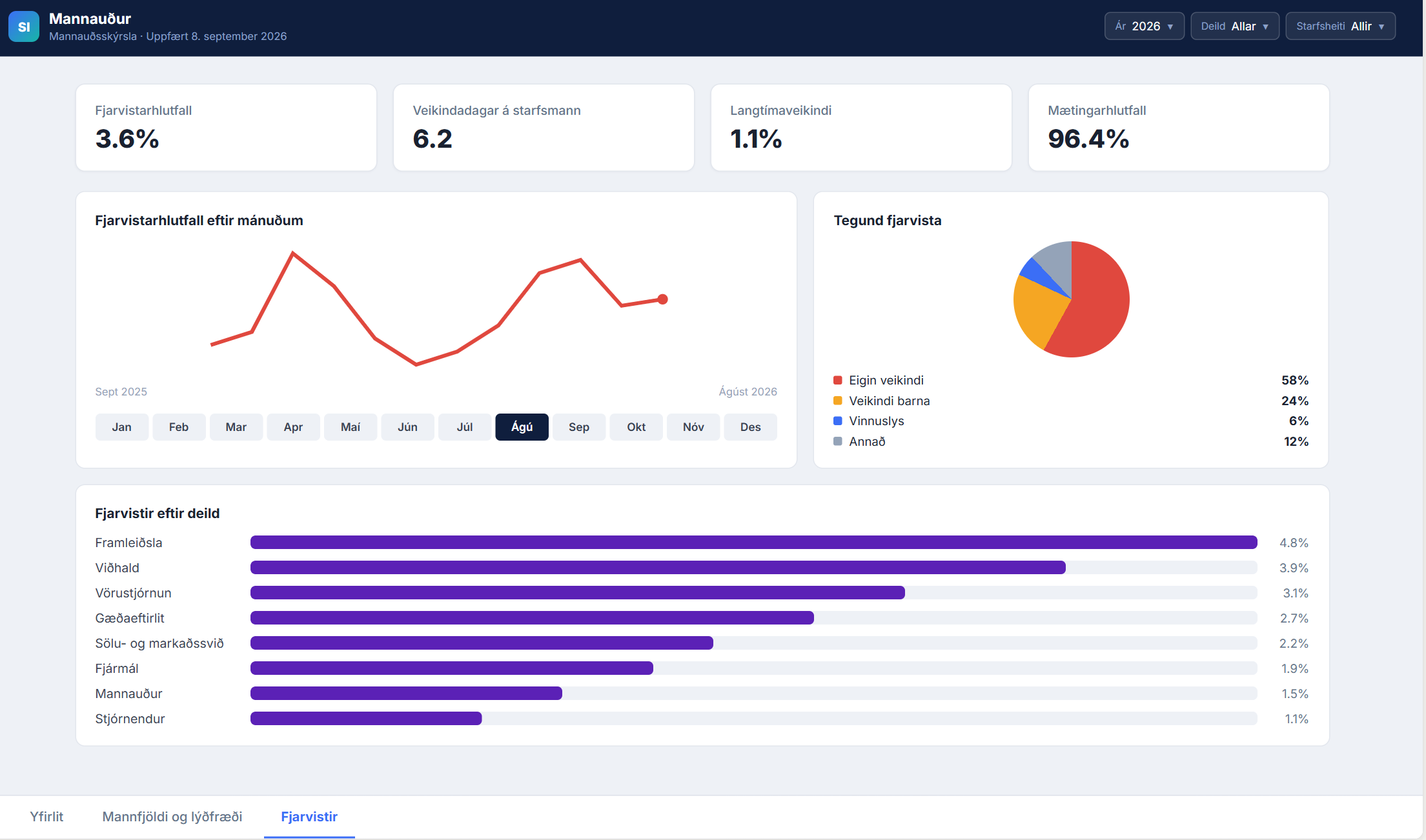Click the Vörustjórnun department bar
This screenshot has height=840, width=1426.
(578, 593)
